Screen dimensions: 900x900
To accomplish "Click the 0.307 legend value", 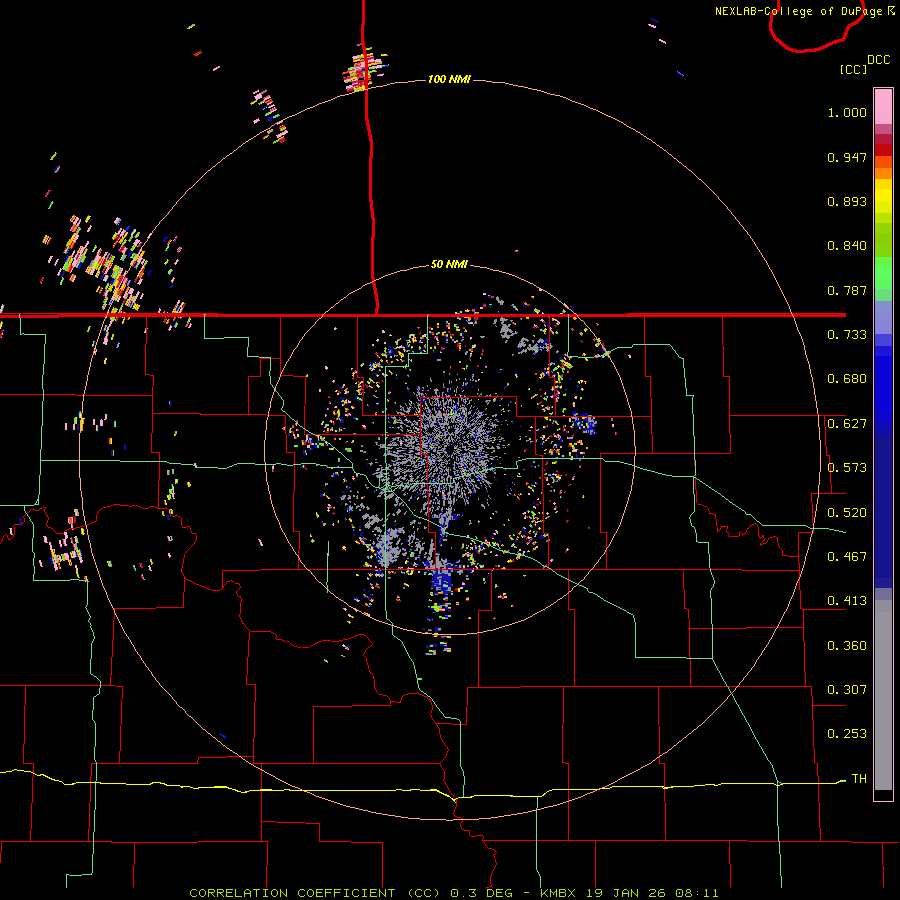I will coord(847,690).
